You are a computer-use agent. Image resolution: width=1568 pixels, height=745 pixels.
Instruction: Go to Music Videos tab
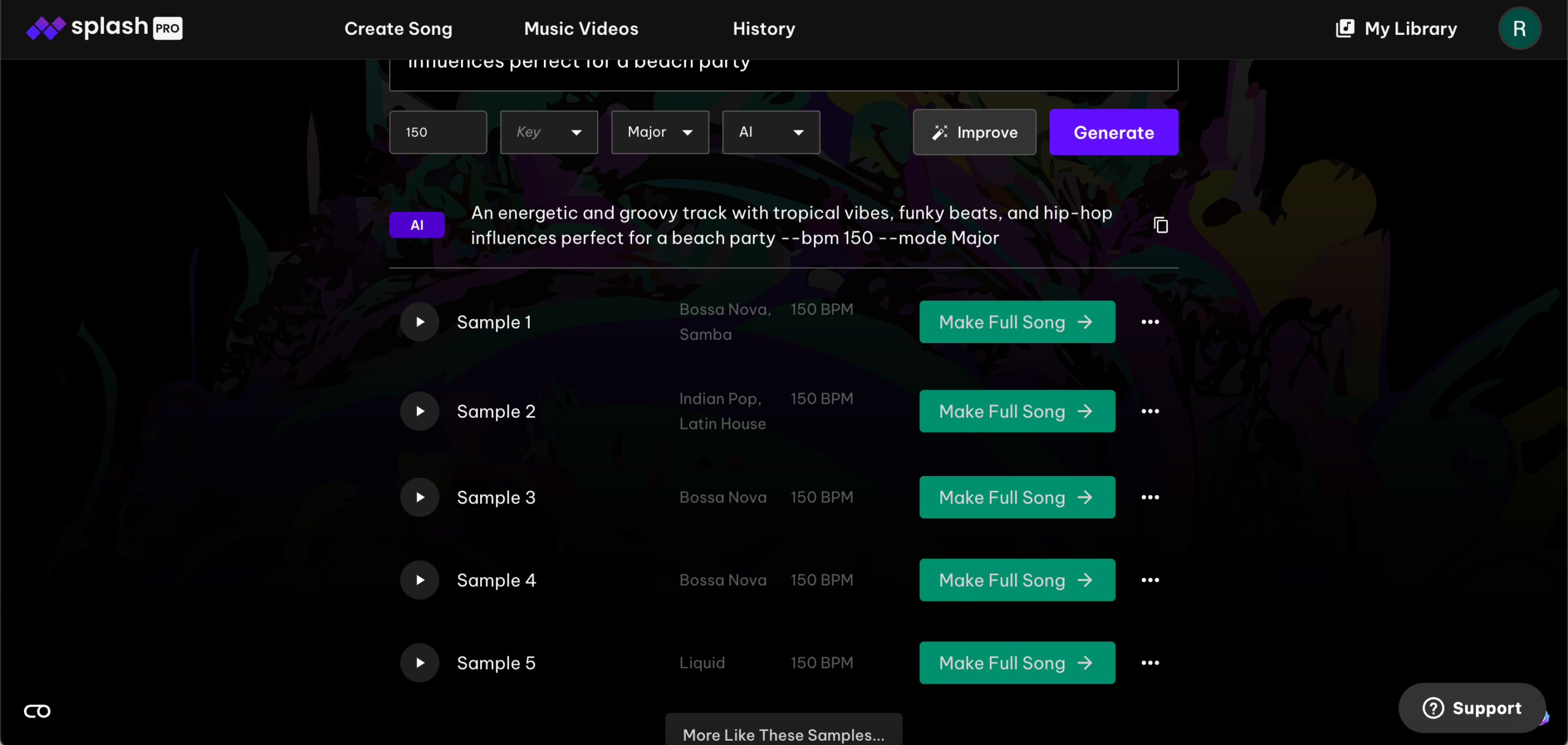(x=581, y=28)
